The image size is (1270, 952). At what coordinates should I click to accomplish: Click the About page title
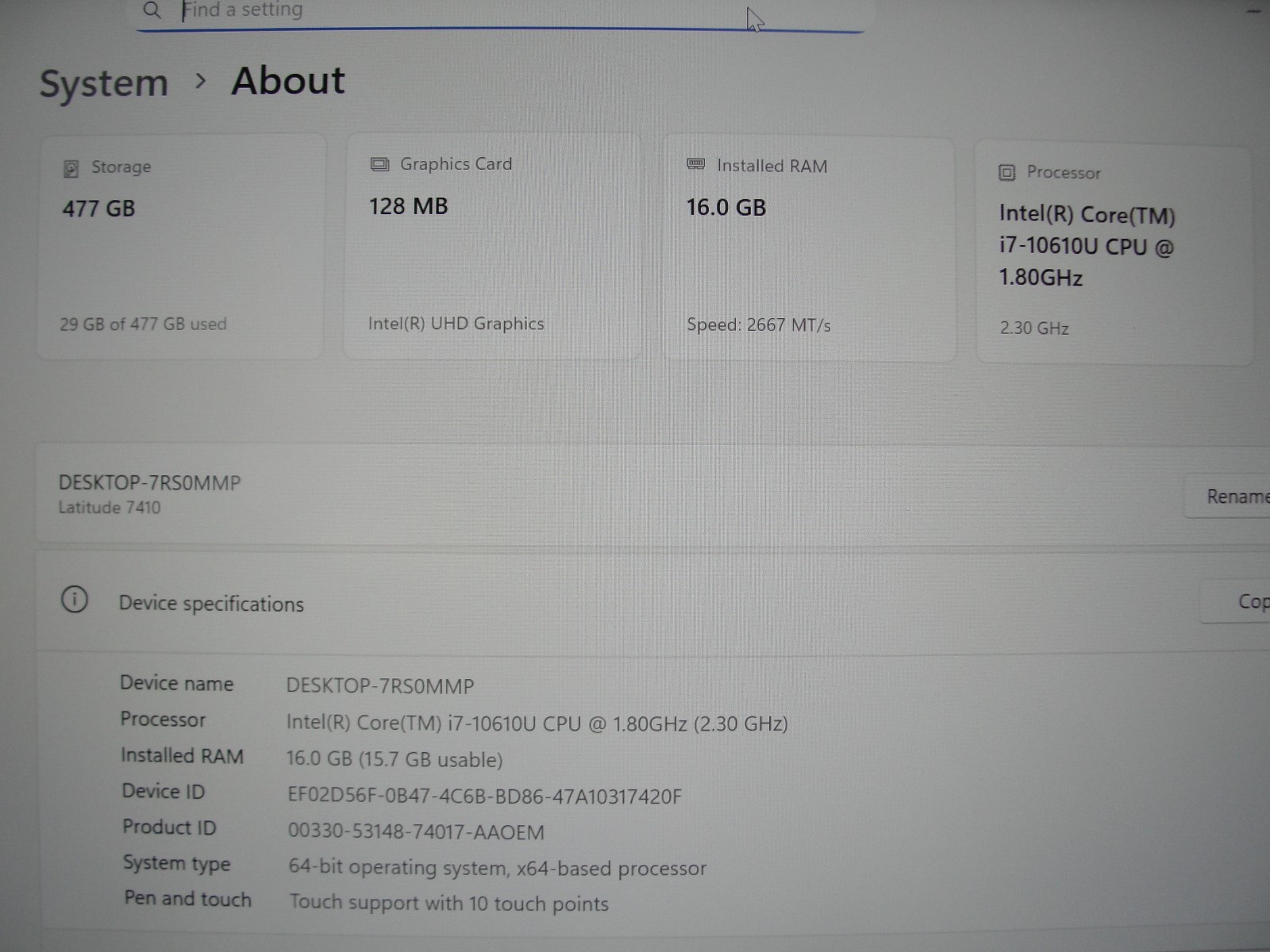(x=288, y=81)
